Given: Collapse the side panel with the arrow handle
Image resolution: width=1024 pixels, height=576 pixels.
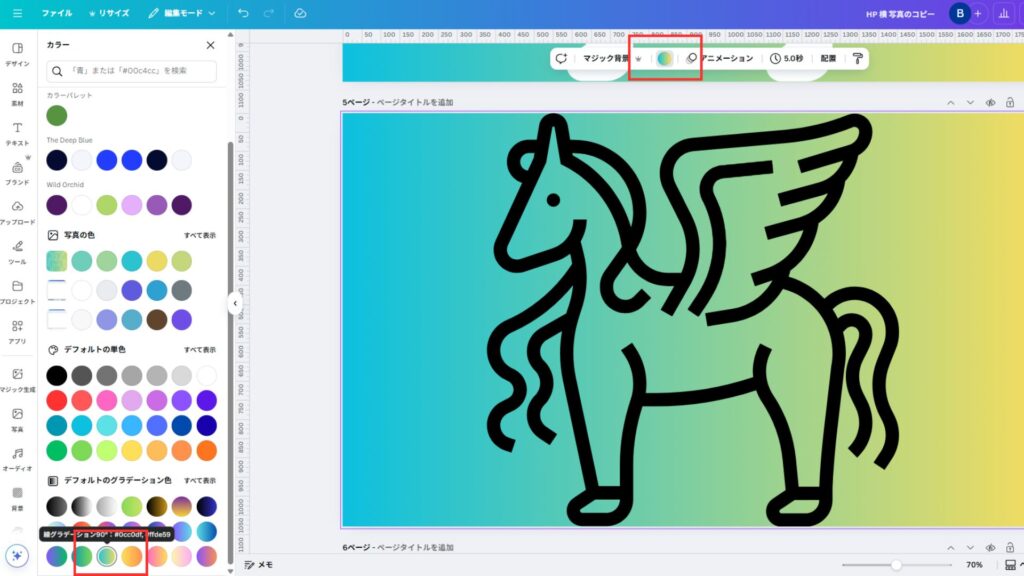Looking at the screenshot, I should [x=235, y=303].
